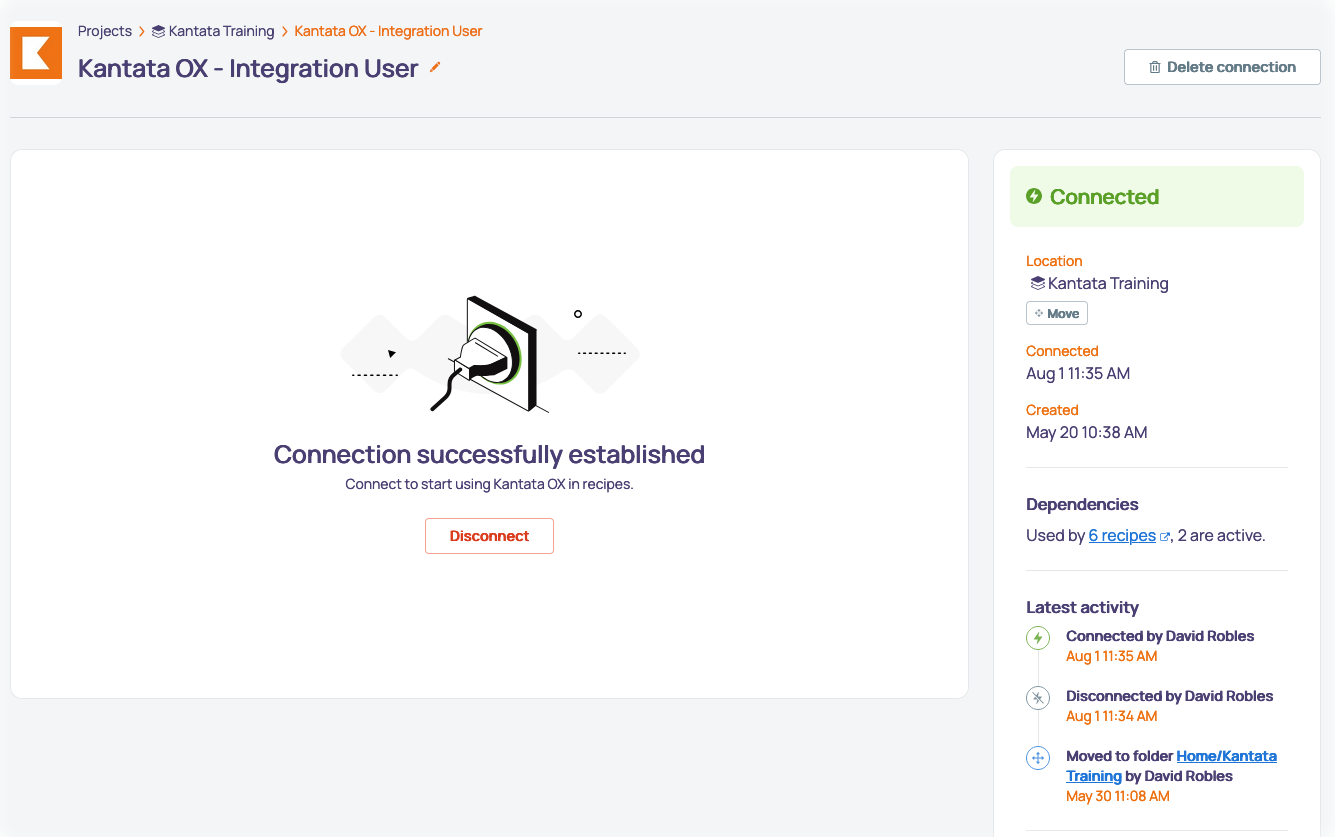Click the Kantata OX - Integration User breadcrumb
The image size is (1335, 837).
(388, 31)
